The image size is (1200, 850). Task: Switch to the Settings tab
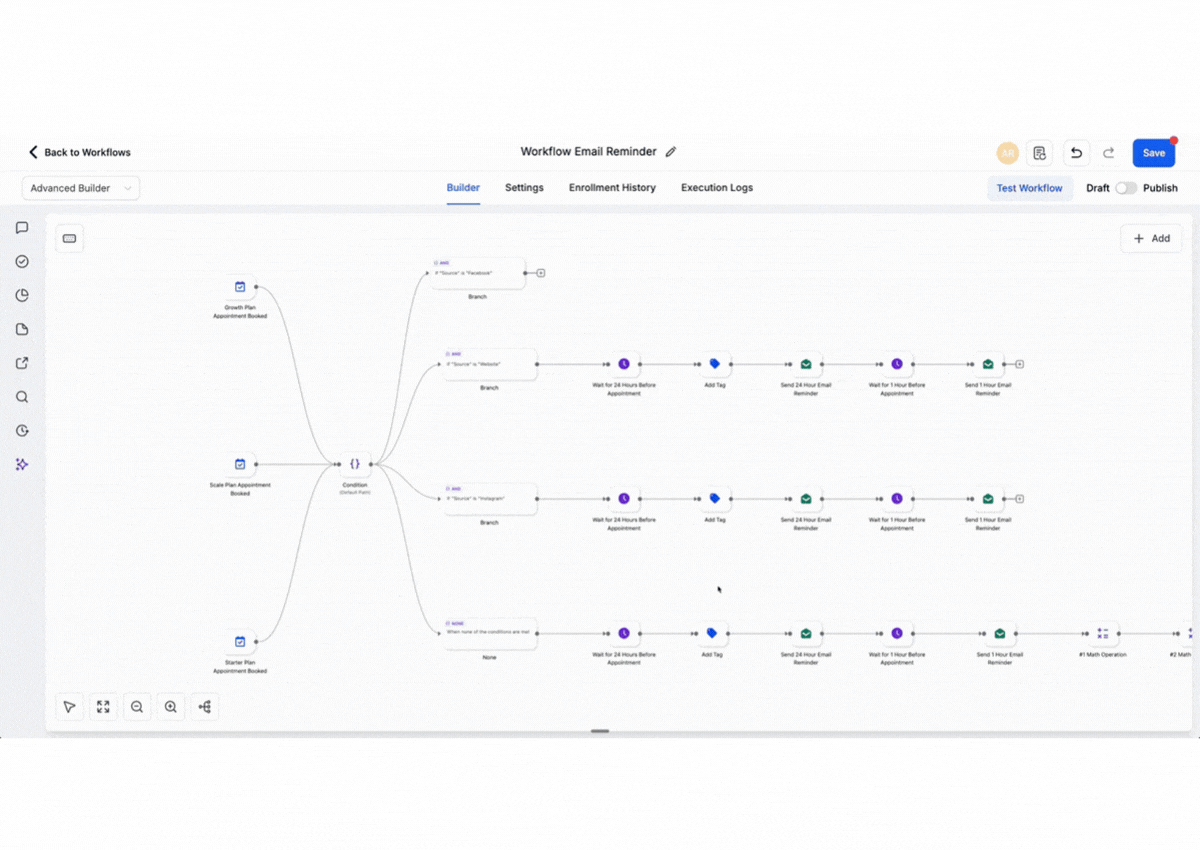524,187
